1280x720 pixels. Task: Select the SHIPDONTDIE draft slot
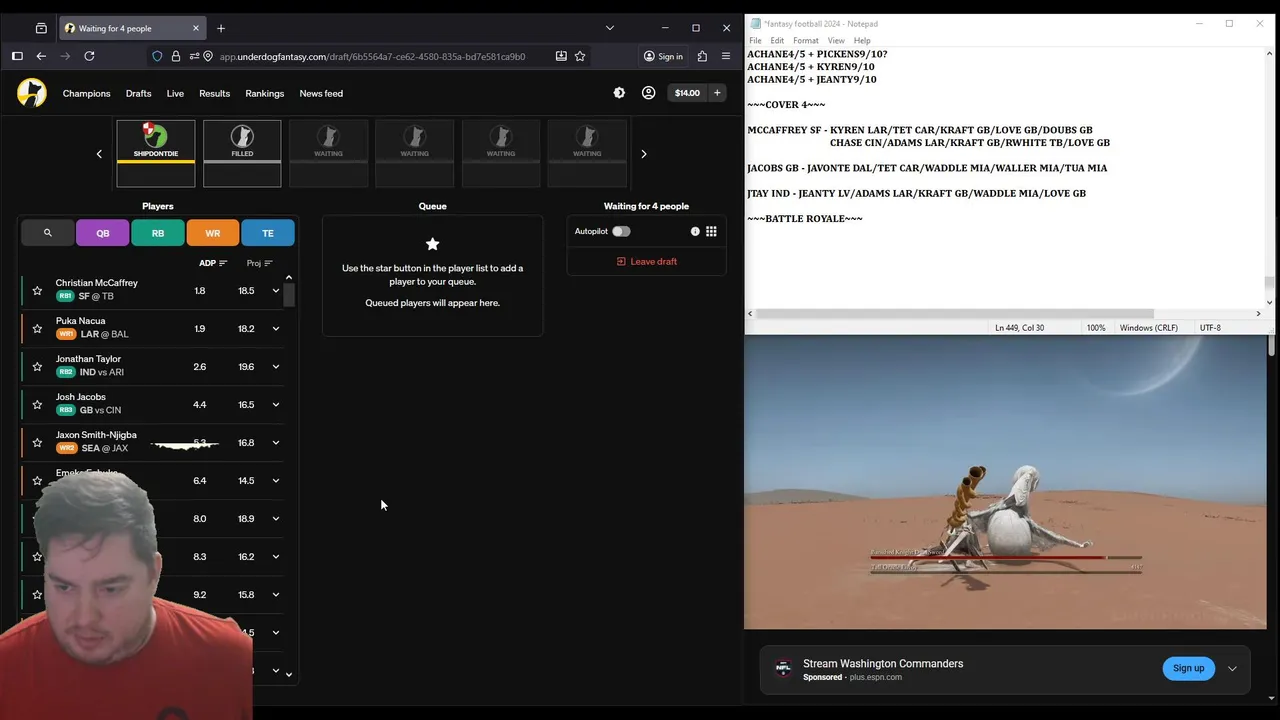[156, 153]
